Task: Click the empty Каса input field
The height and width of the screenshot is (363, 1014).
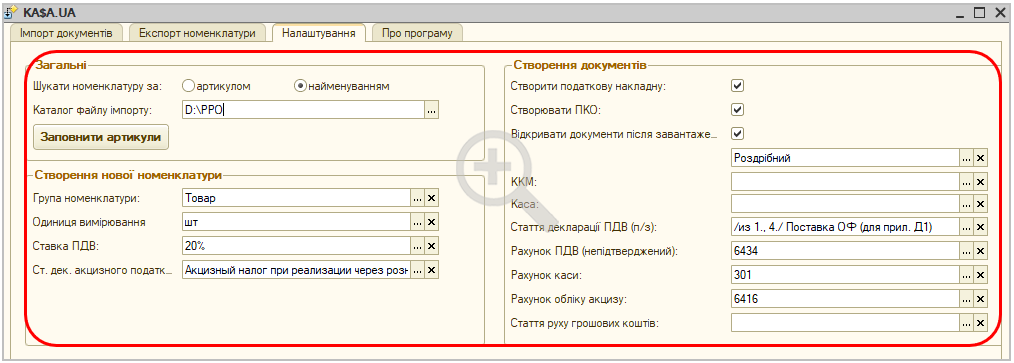Action: tap(845, 204)
